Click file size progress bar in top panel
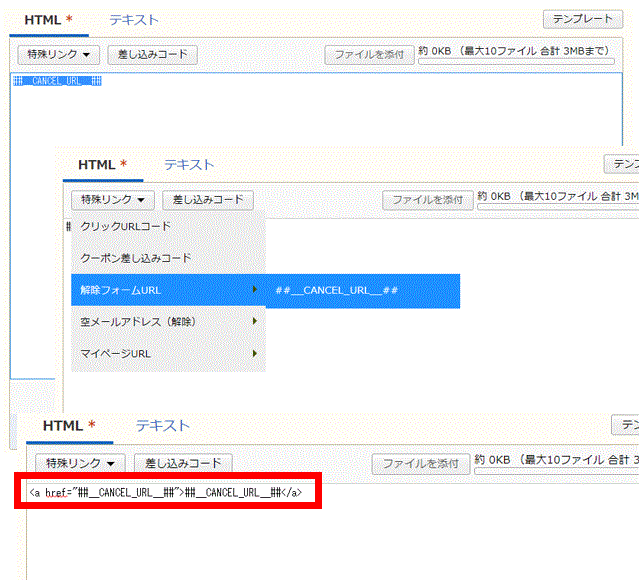 516,62
